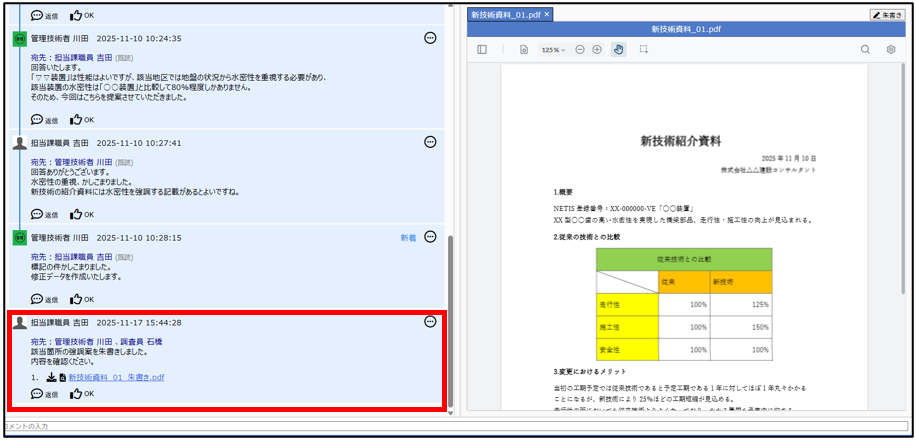Image resolution: width=917 pixels, height=441 pixels.
Task: Switch to the 新技術資料_01.pdf tab
Action: point(505,15)
